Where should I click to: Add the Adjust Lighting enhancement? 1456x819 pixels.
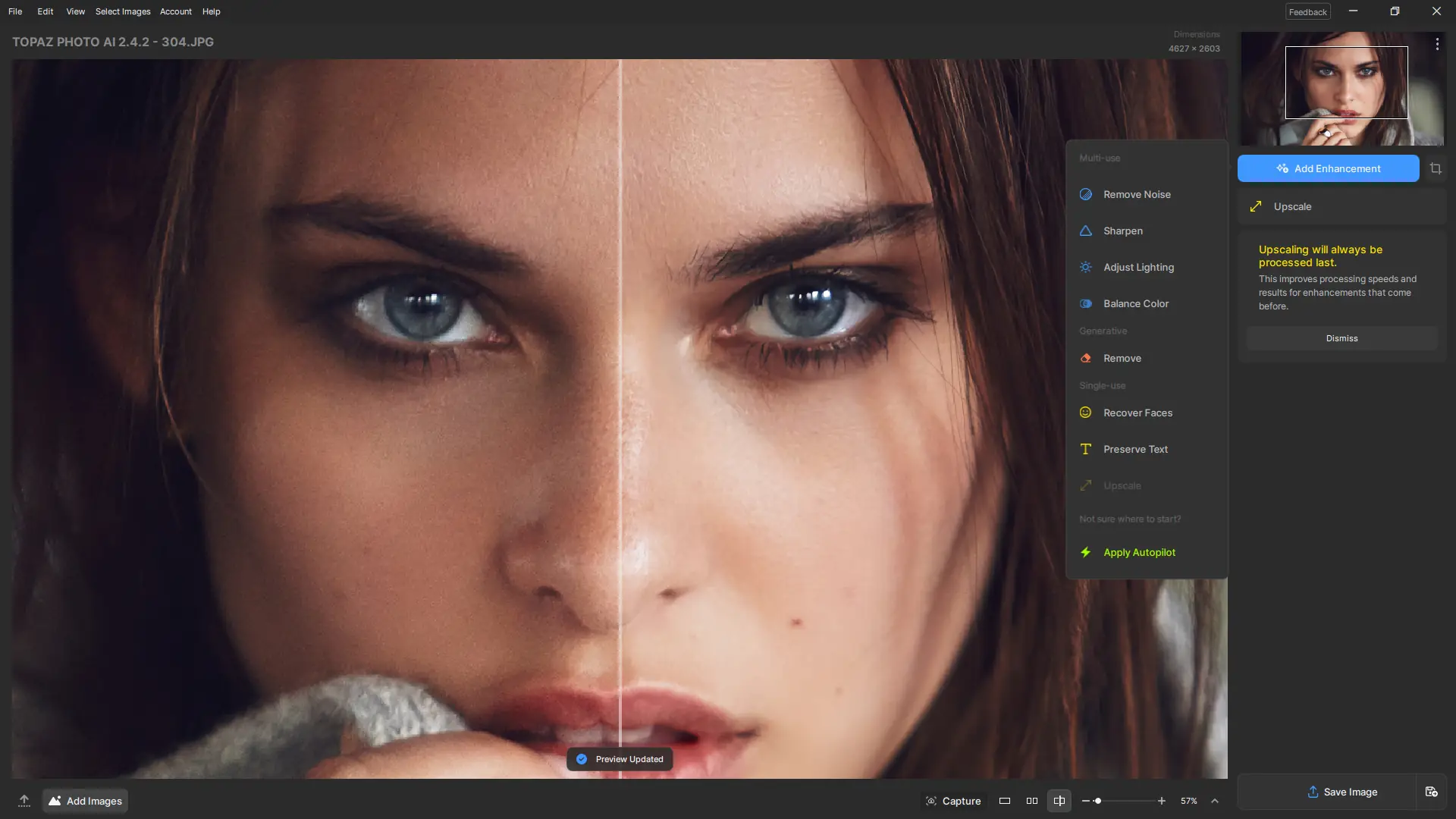coord(1137,267)
